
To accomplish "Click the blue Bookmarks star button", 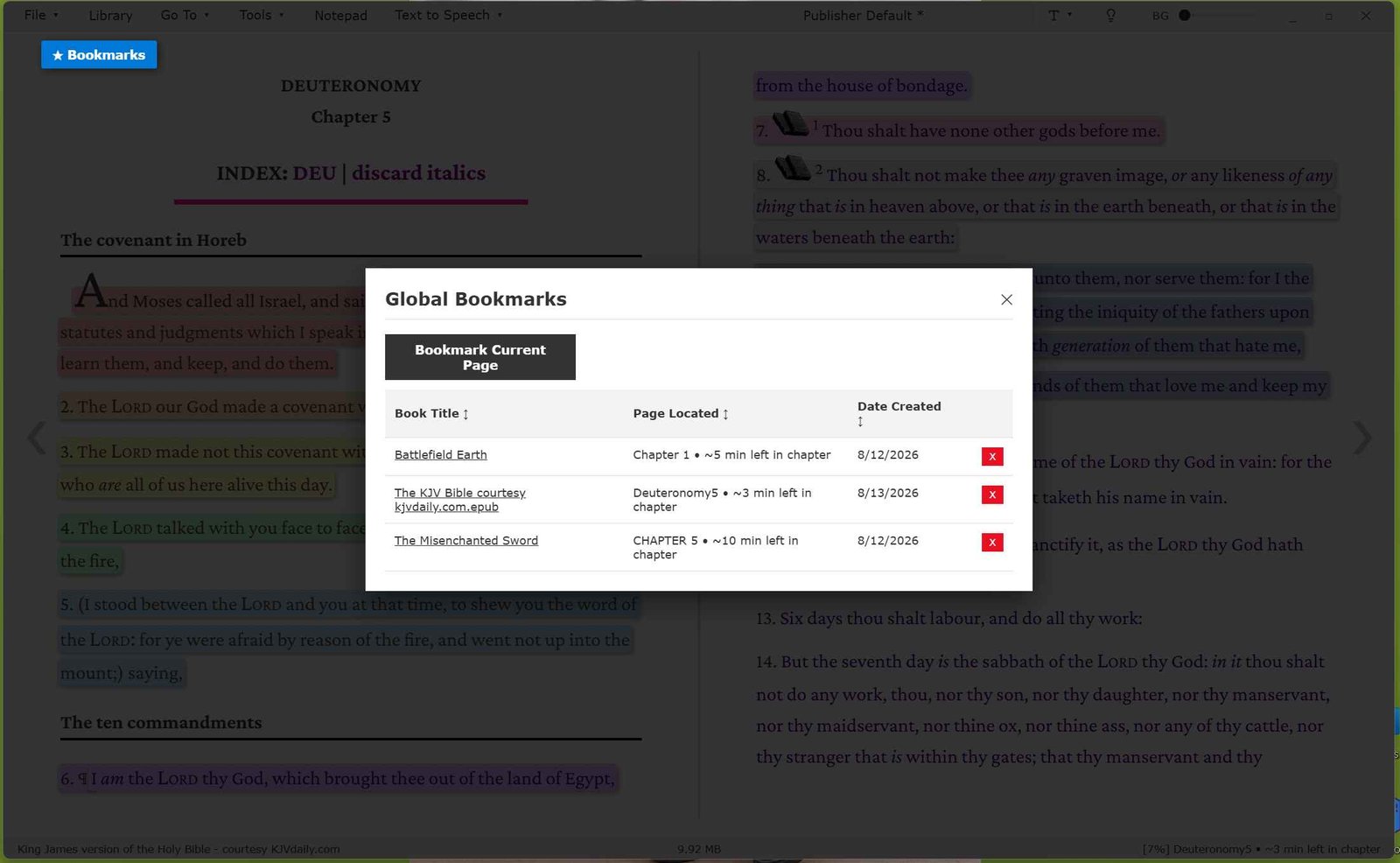I will [99, 54].
